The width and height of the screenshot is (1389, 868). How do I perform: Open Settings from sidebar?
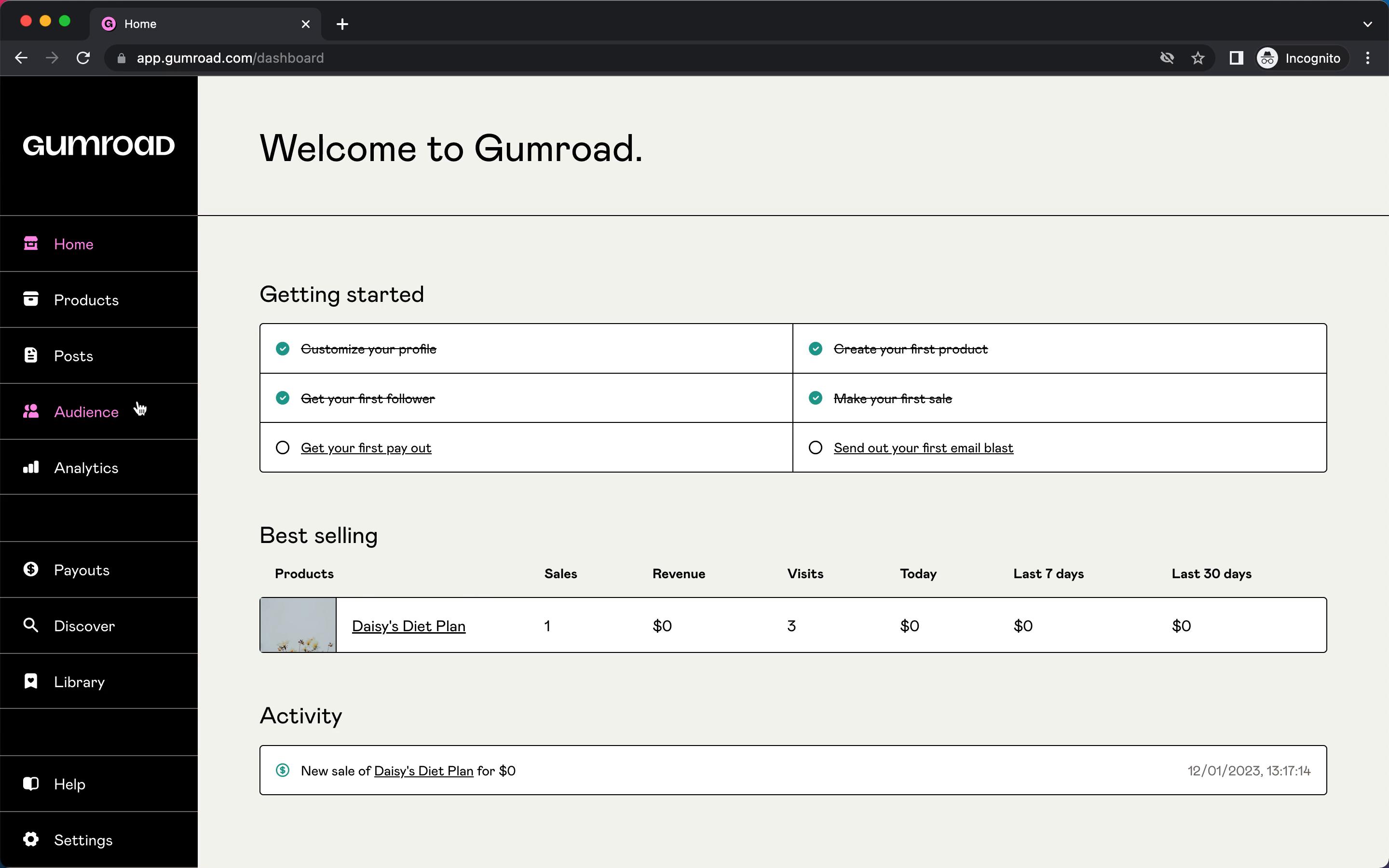click(83, 840)
